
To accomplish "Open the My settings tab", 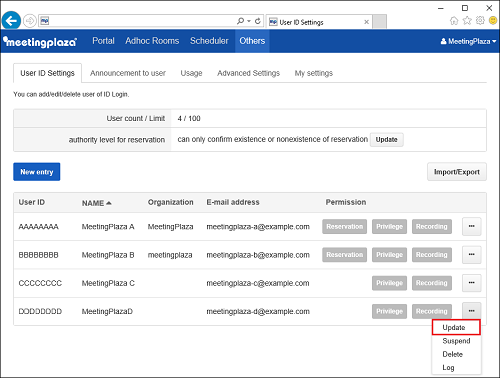I will click(x=314, y=73).
